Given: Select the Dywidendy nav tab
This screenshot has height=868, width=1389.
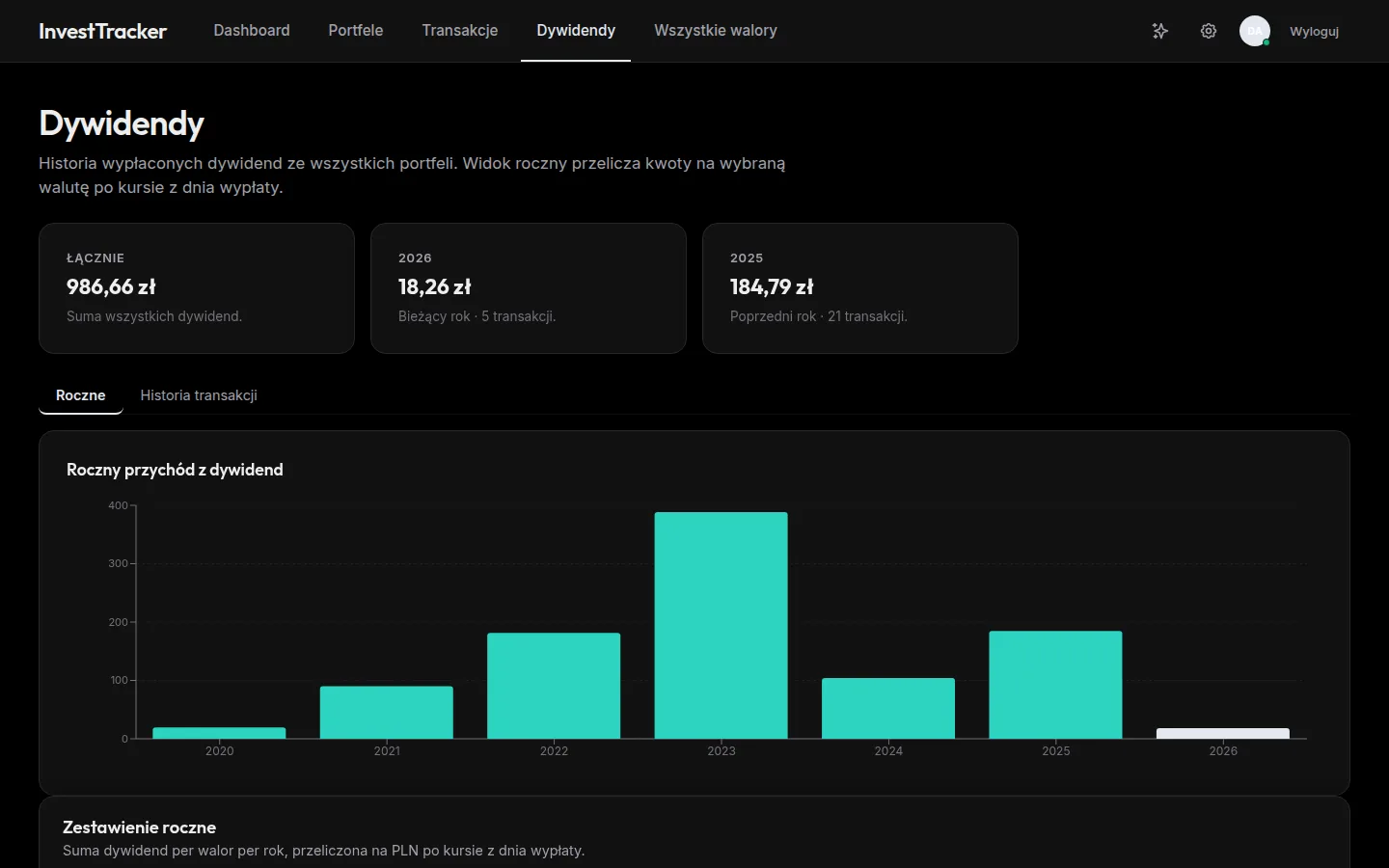Looking at the screenshot, I should (576, 31).
